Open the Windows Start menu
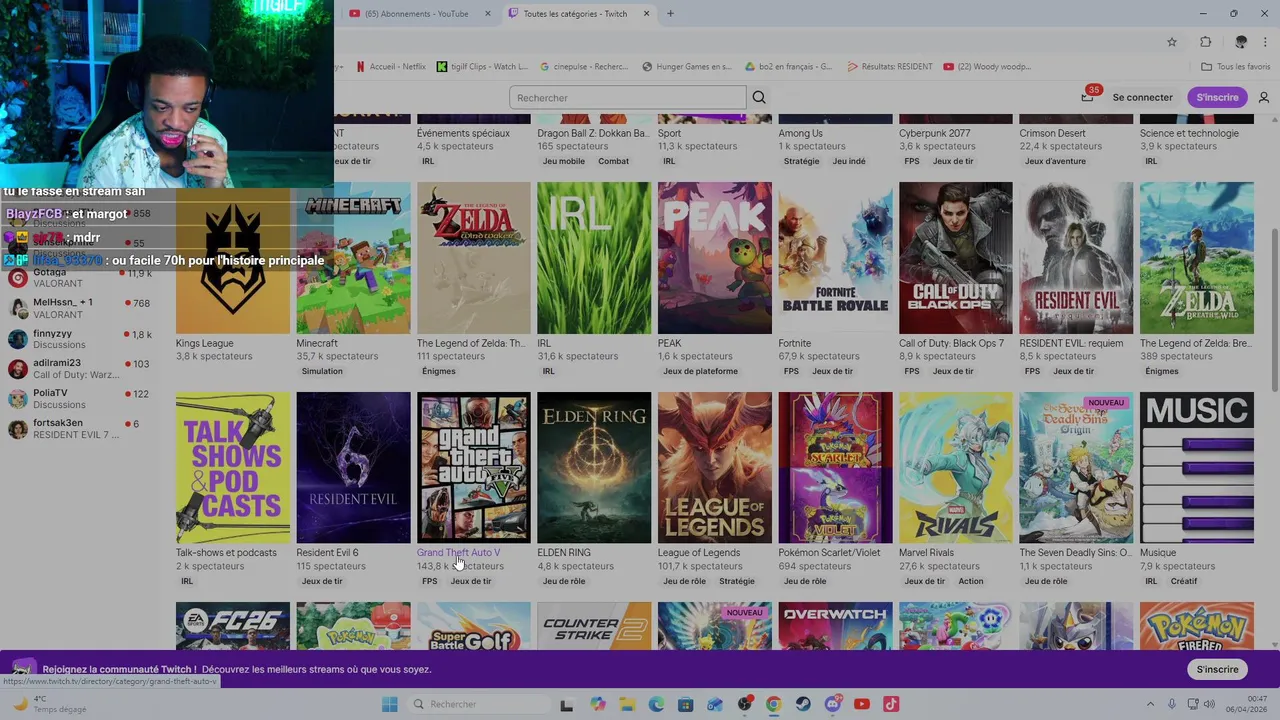The image size is (1280, 720). pyautogui.click(x=389, y=704)
